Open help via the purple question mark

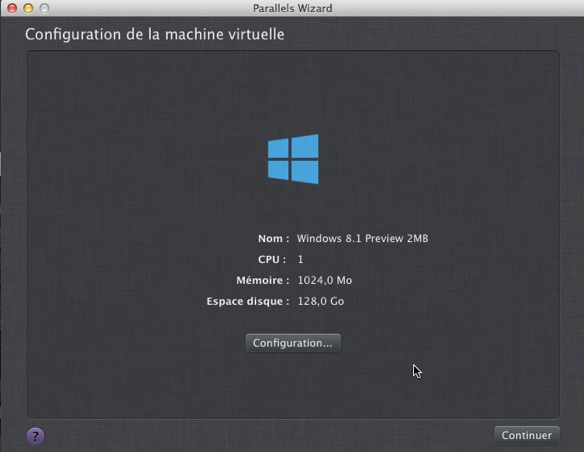pyautogui.click(x=35, y=436)
